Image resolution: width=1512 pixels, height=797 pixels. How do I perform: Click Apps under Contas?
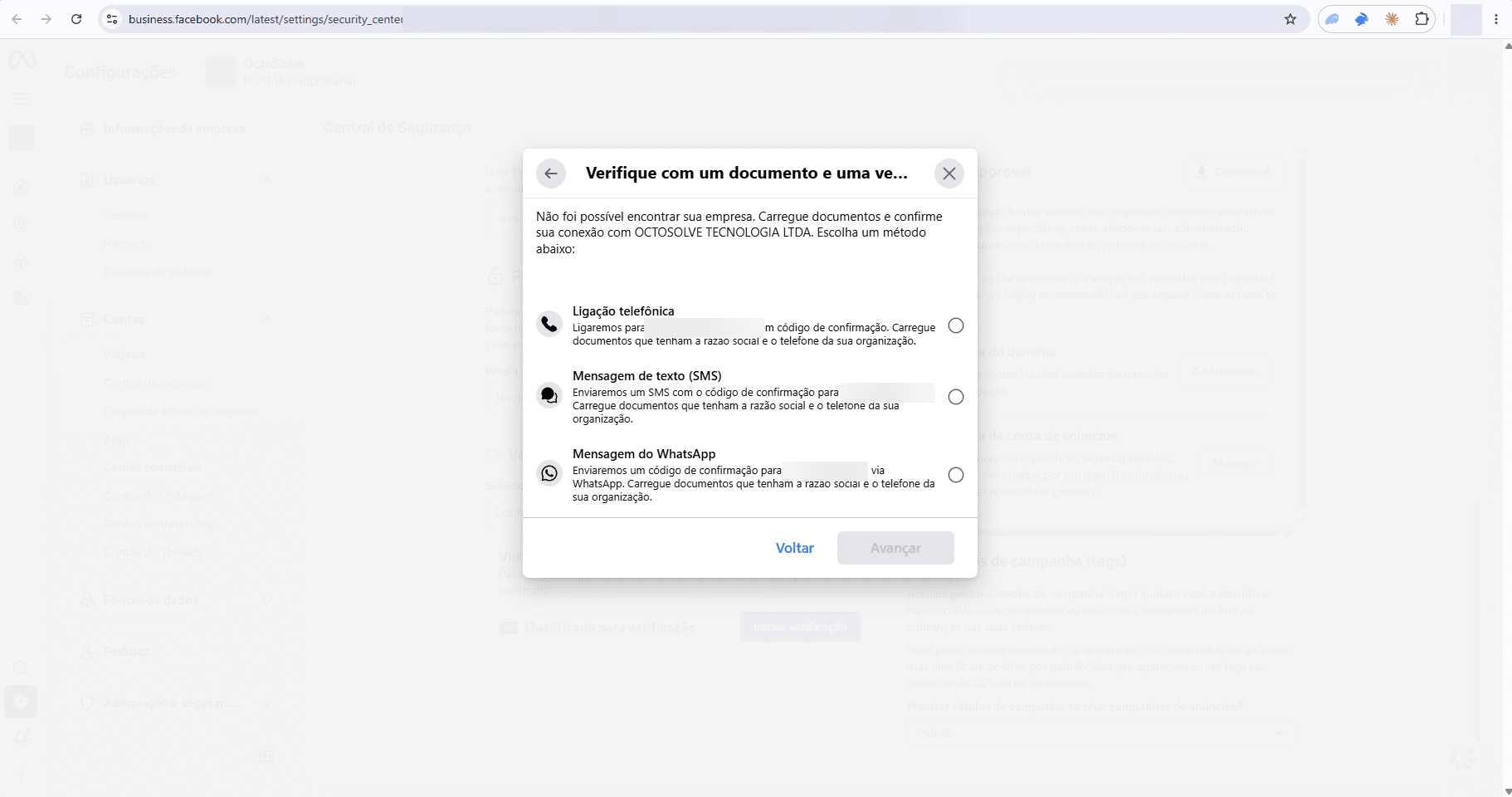click(117, 439)
